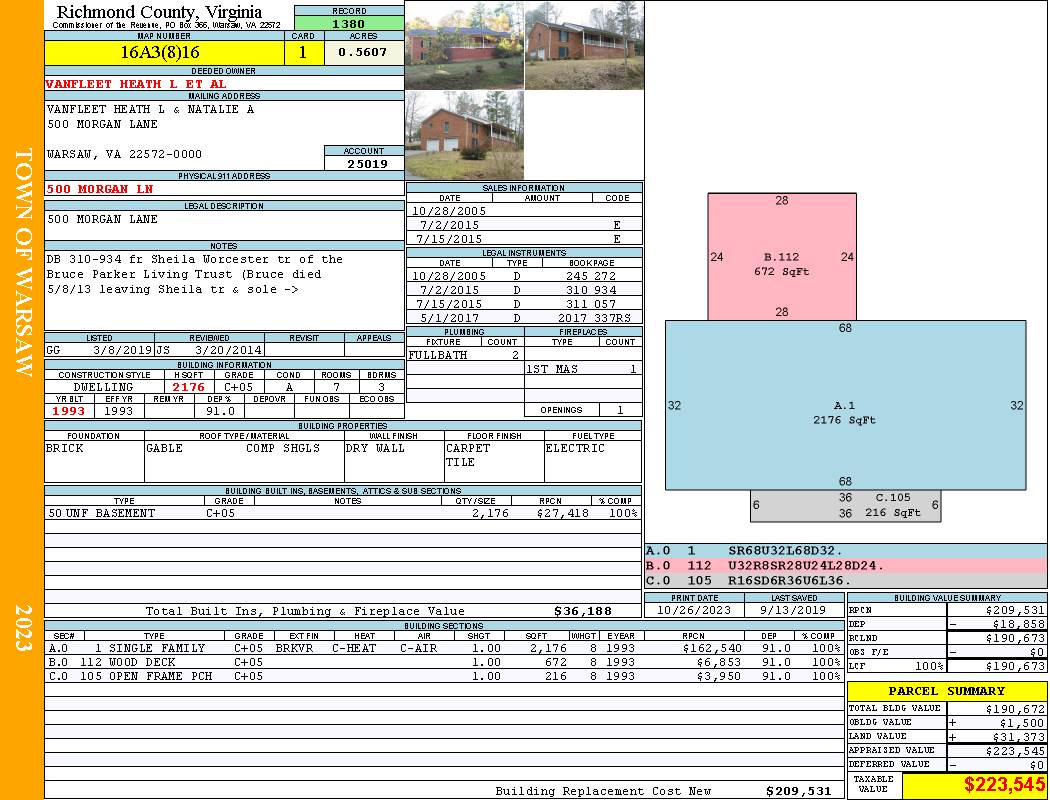This screenshot has height=800, width=1050.
Task: Select sketch code SR68U32L68D32
Action: click(785, 551)
